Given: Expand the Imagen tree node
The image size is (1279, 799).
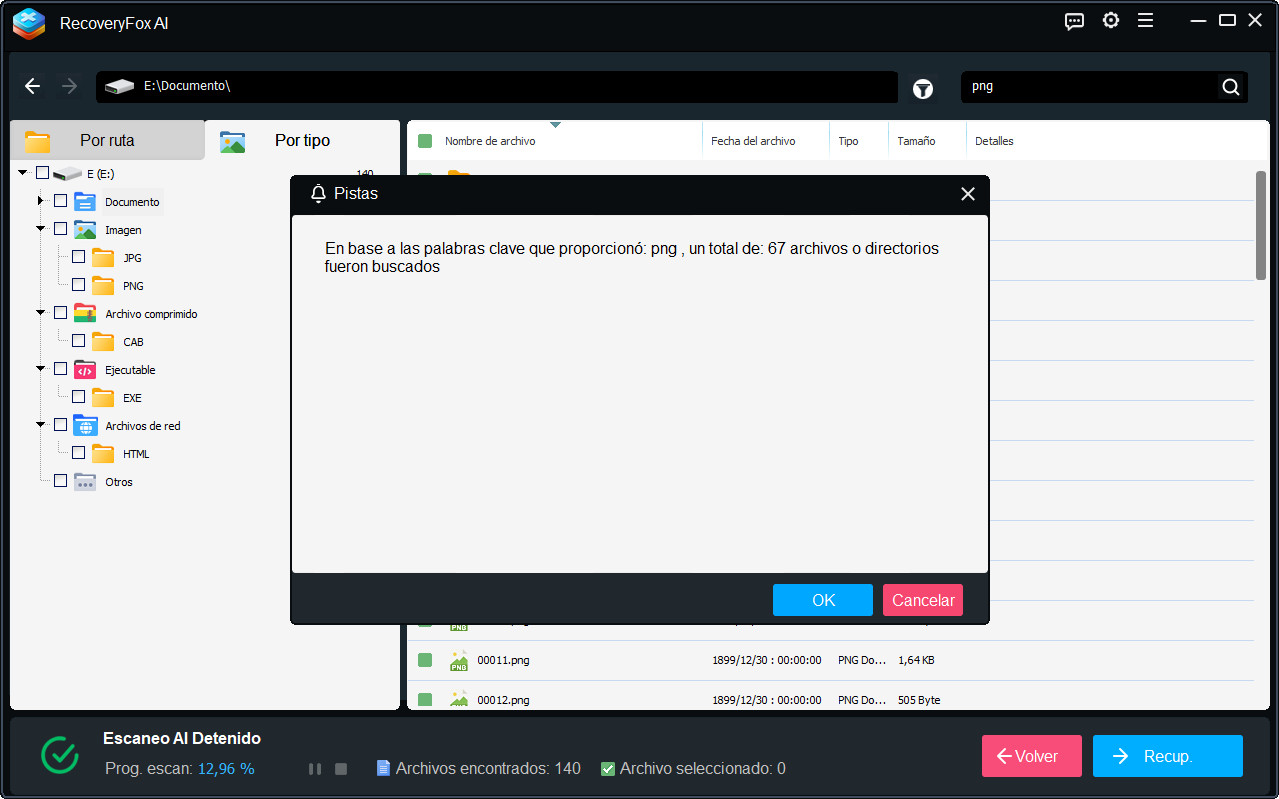Looking at the screenshot, I should (x=41, y=229).
